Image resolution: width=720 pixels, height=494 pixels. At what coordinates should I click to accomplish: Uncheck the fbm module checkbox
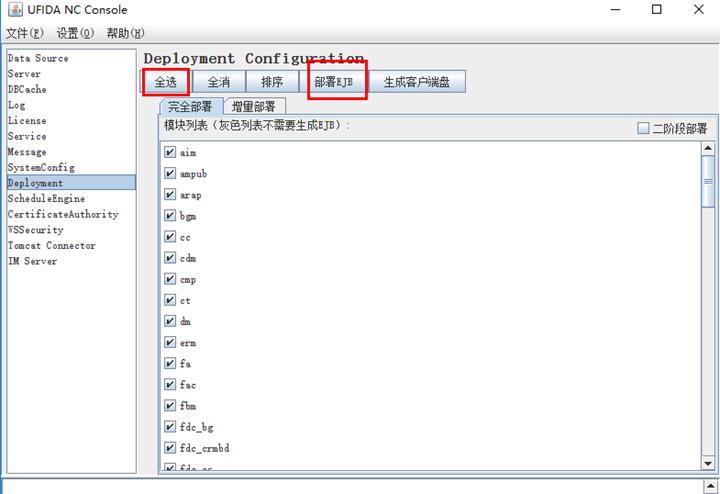click(x=170, y=405)
